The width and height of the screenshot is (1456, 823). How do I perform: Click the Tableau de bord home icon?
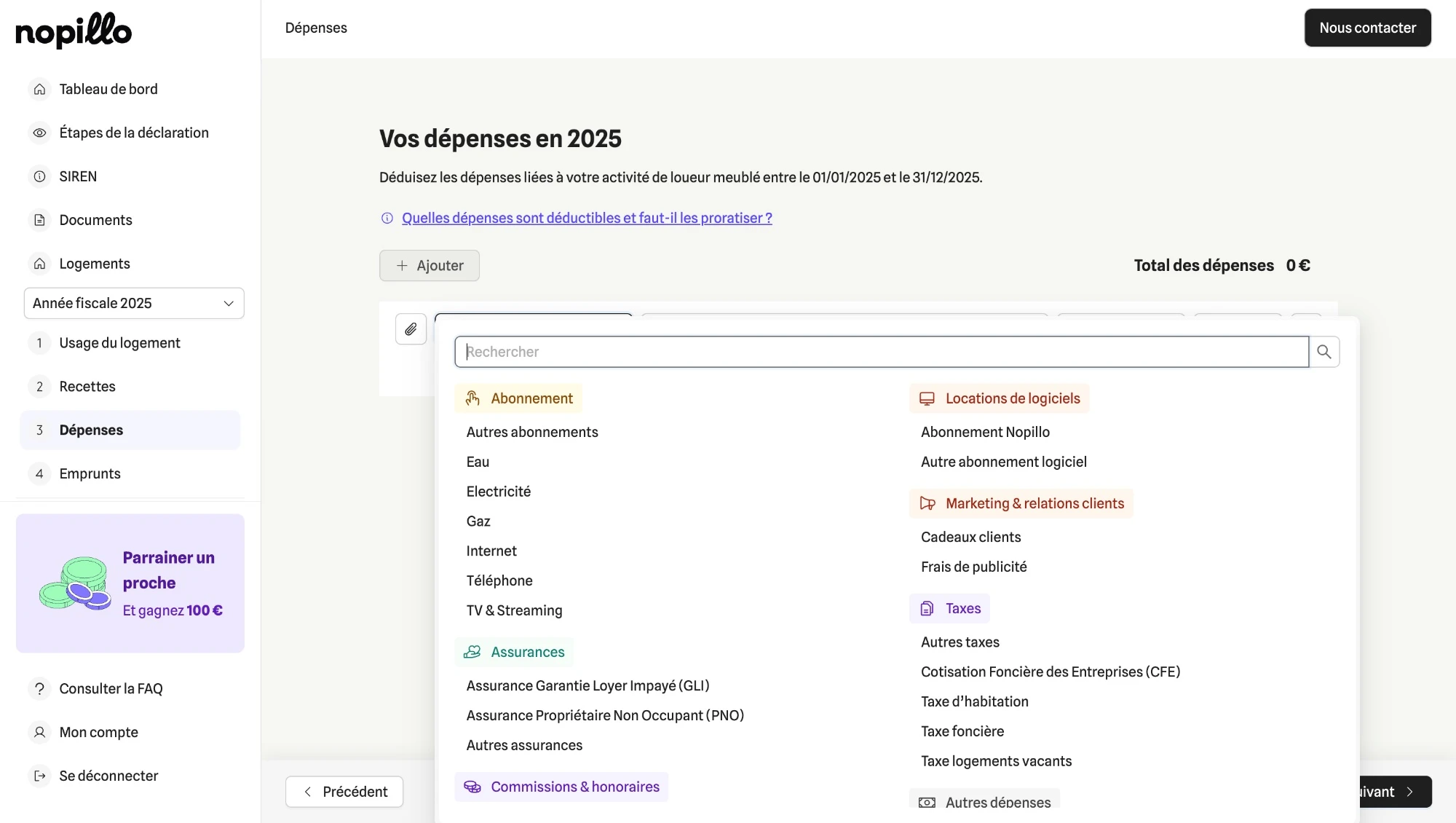click(x=40, y=89)
